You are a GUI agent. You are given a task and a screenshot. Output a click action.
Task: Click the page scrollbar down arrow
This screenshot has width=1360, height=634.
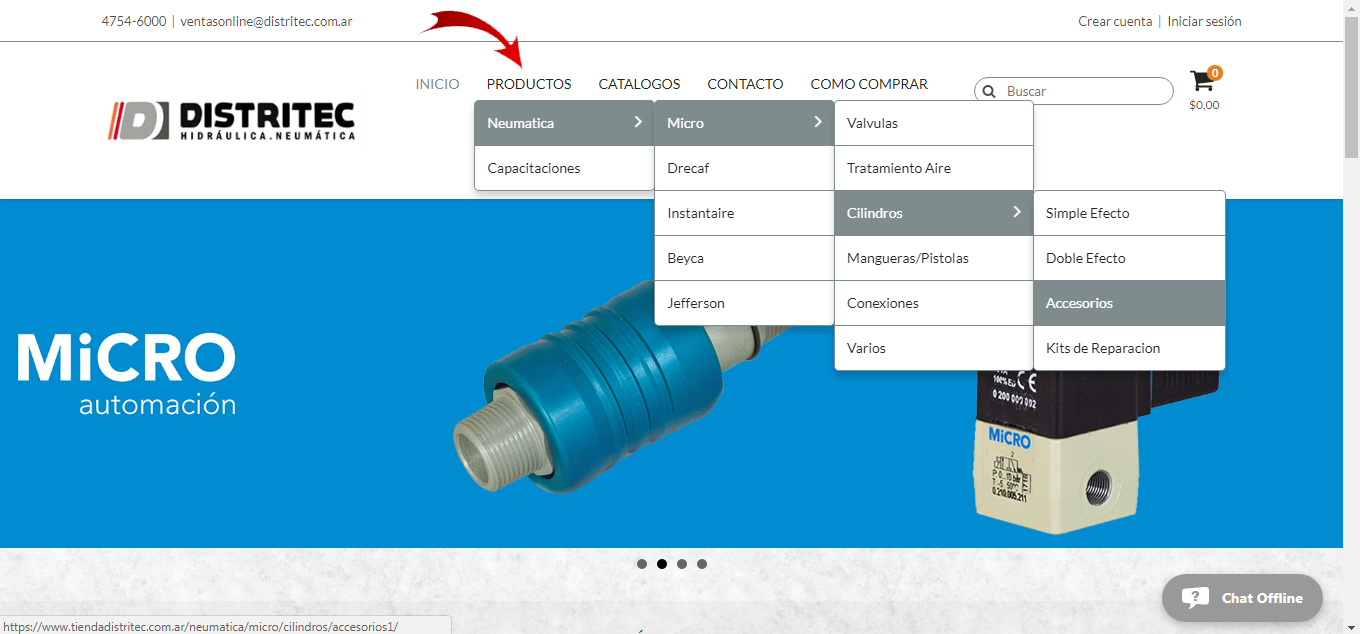tap(1351, 625)
